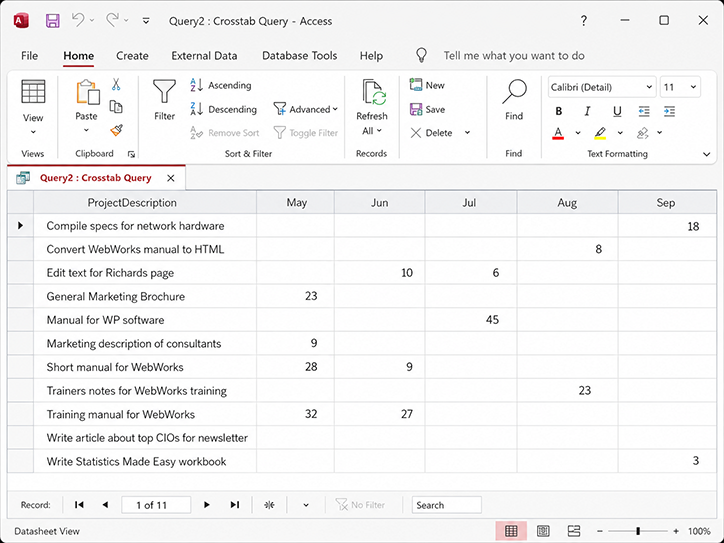
Task: Click the Copy icon
Action: 116,107
